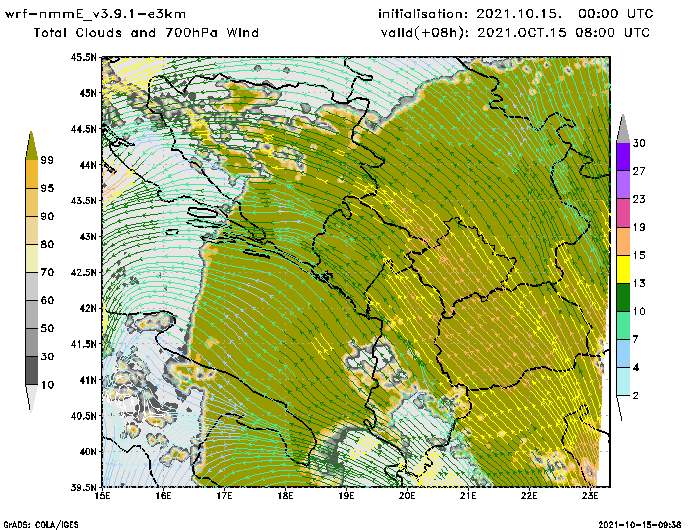This screenshot has height=530, width=700.
Task: Click the 21E longitude label
Action: pyautogui.click(x=468, y=496)
